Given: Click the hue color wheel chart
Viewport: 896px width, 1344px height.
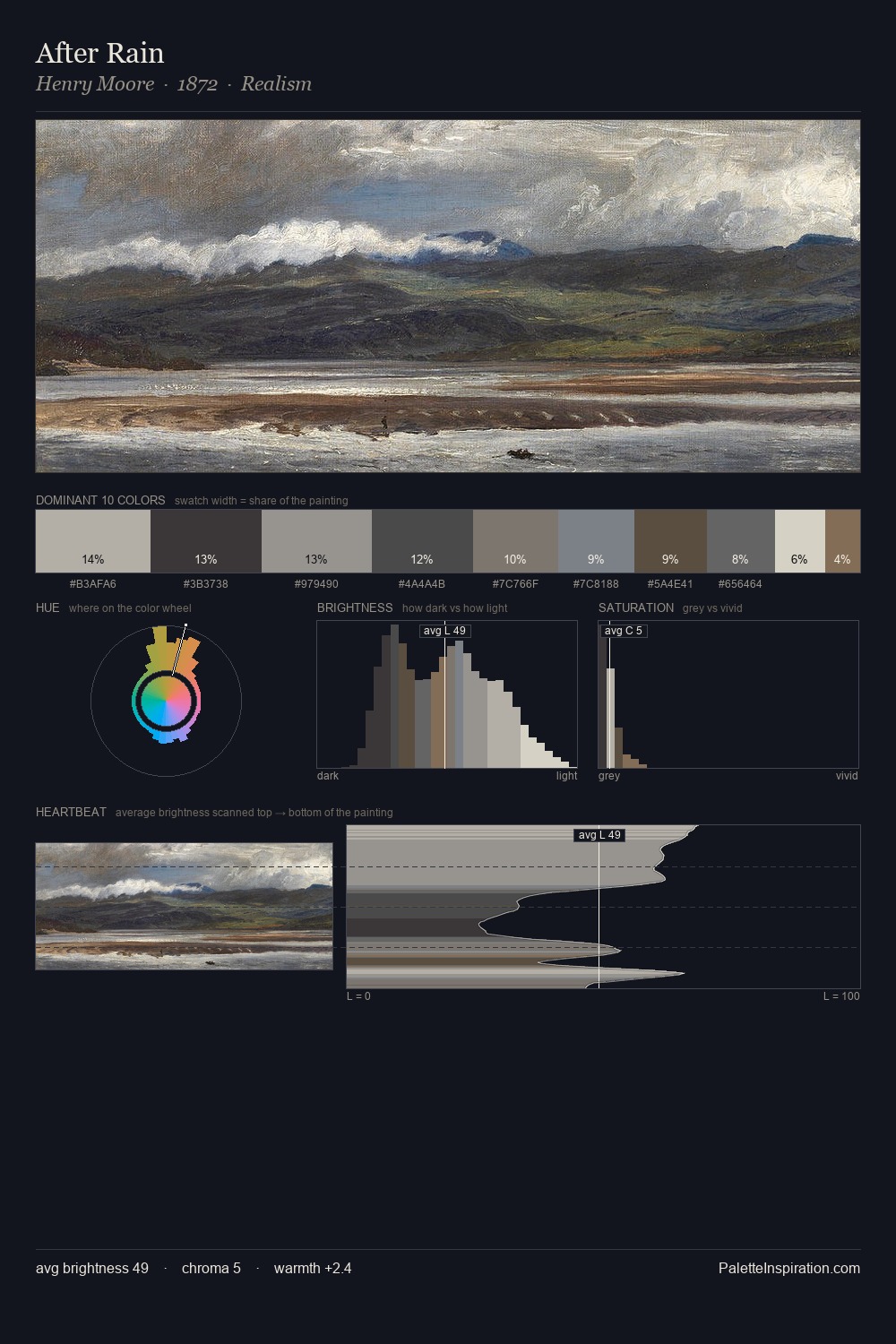Looking at the screenshot, I should 166,701.
